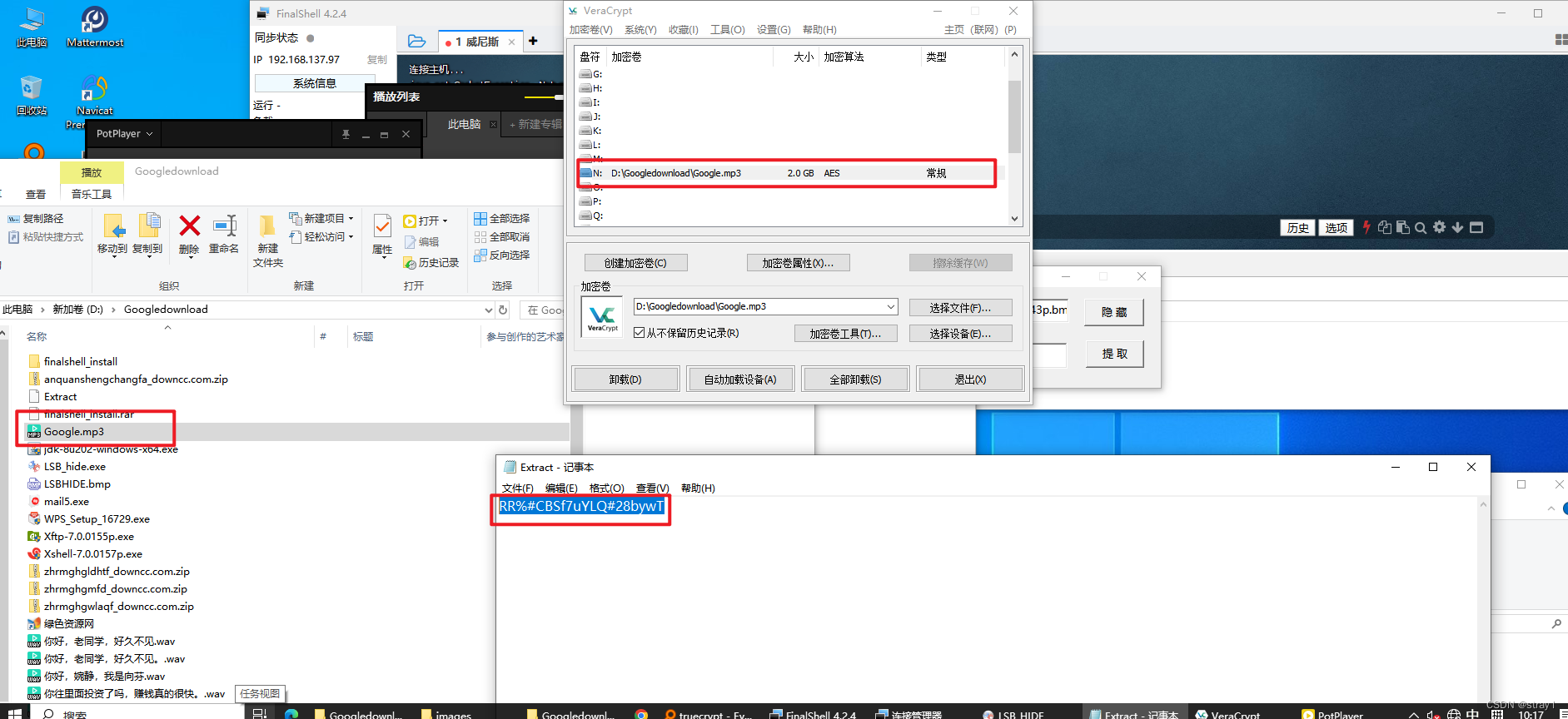
Task: Click the magnifier search icon in FinalShell toolbar
Action: point(1421,227)
